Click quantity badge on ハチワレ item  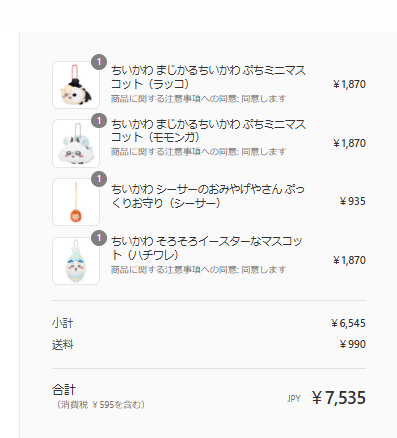pyautogui.click(x=99, y=238)
